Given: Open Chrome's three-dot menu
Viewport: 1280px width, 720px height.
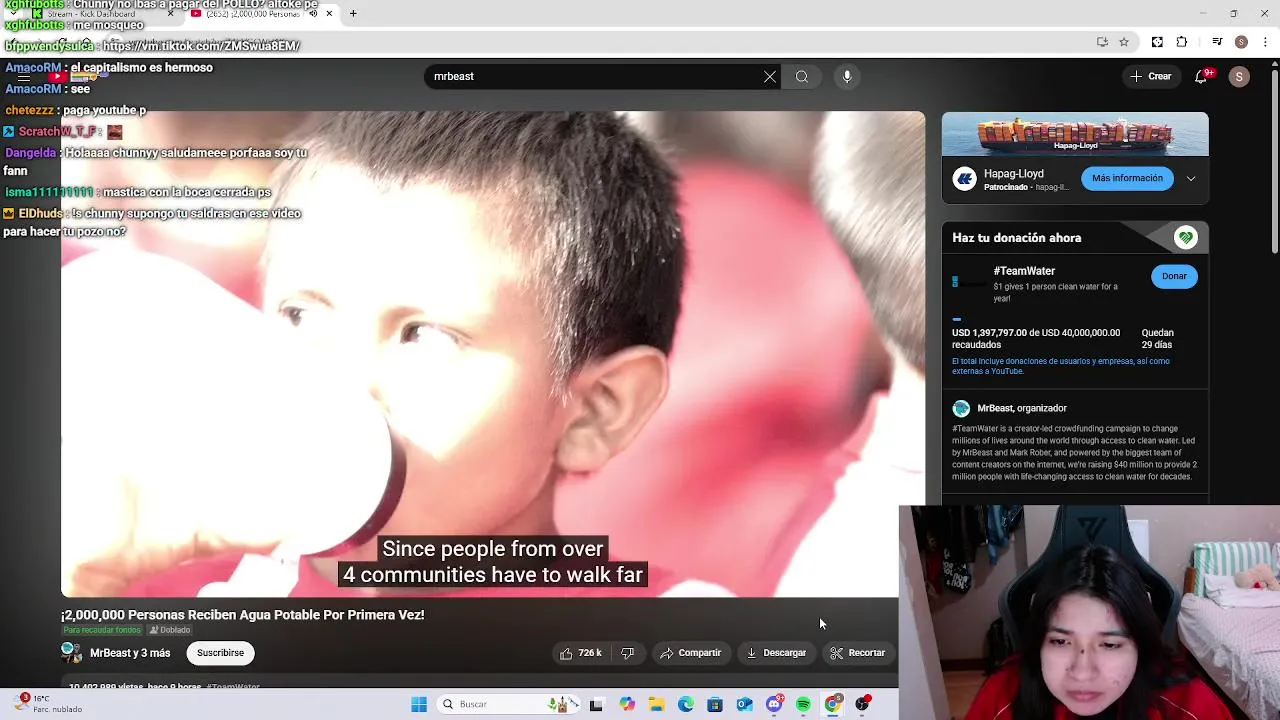Looking at the screenshot, I should (1266, 42).
